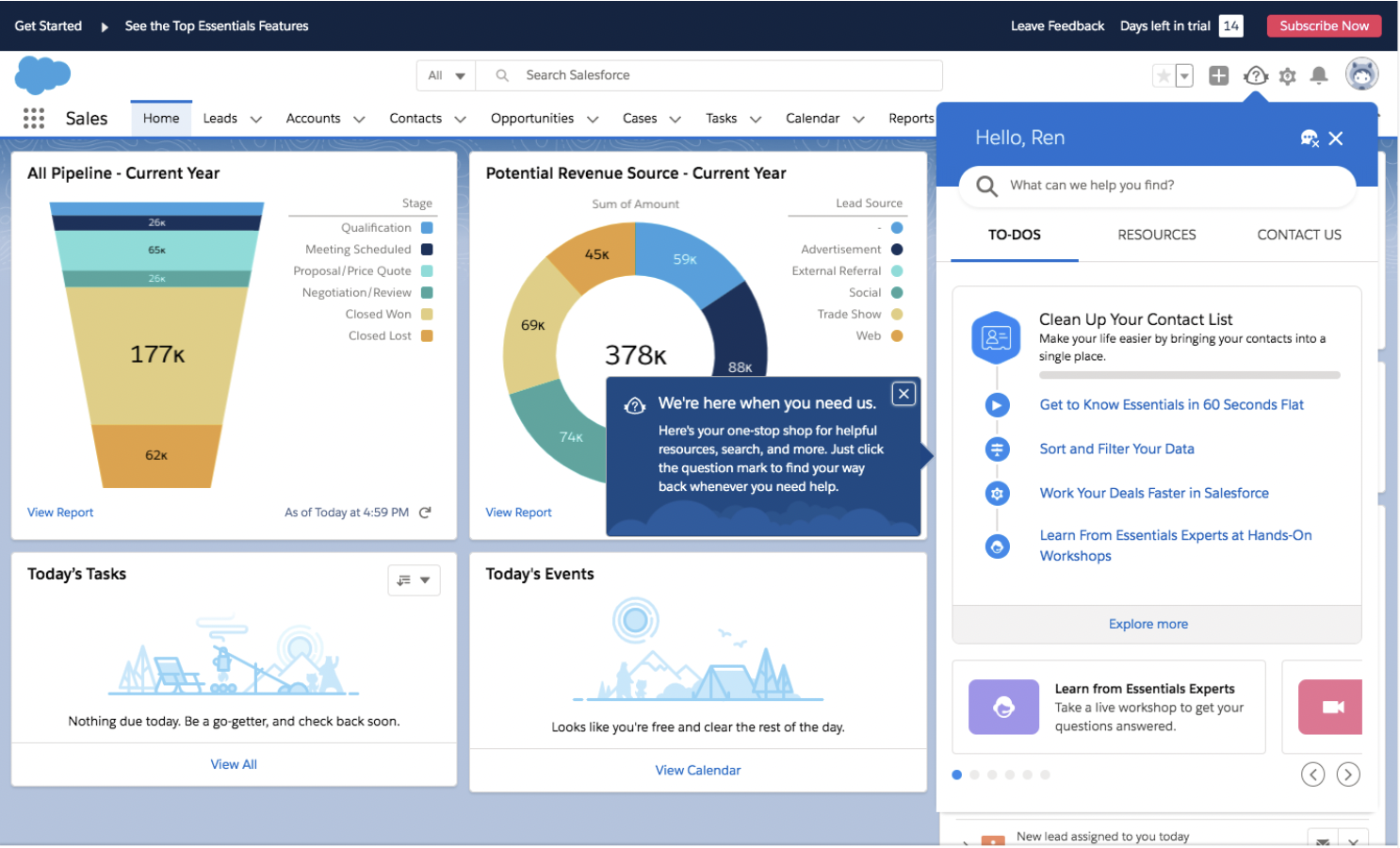This screenshot has width=1400, height=848.
Task: Click the Global Actions plus icon
Action: (1218, 76)
